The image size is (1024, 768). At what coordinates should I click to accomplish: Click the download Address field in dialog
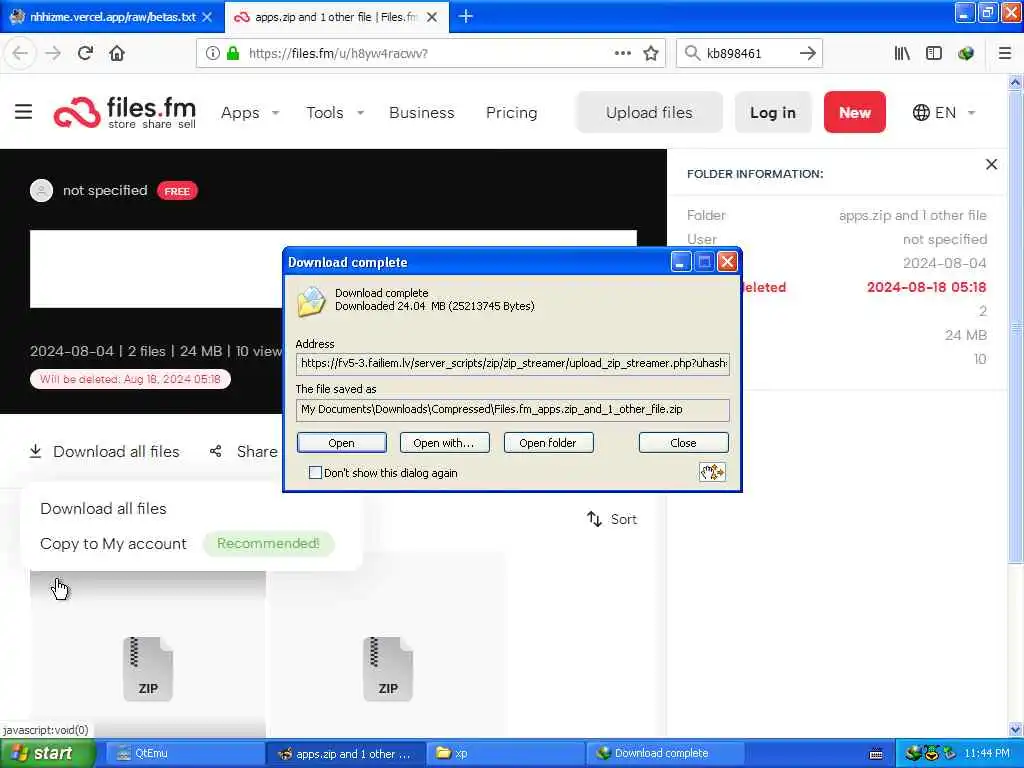[x=512, y=363]
